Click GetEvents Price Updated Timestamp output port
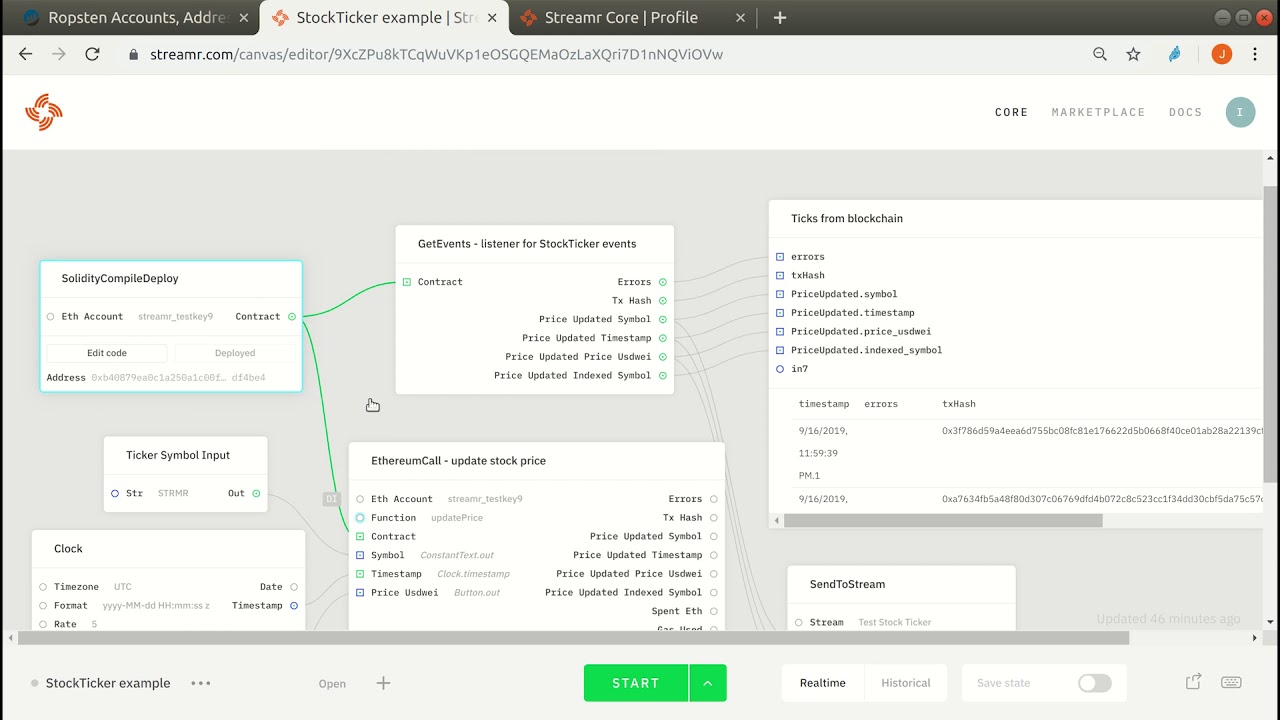The image size is (1280, 720). (663, 338)
